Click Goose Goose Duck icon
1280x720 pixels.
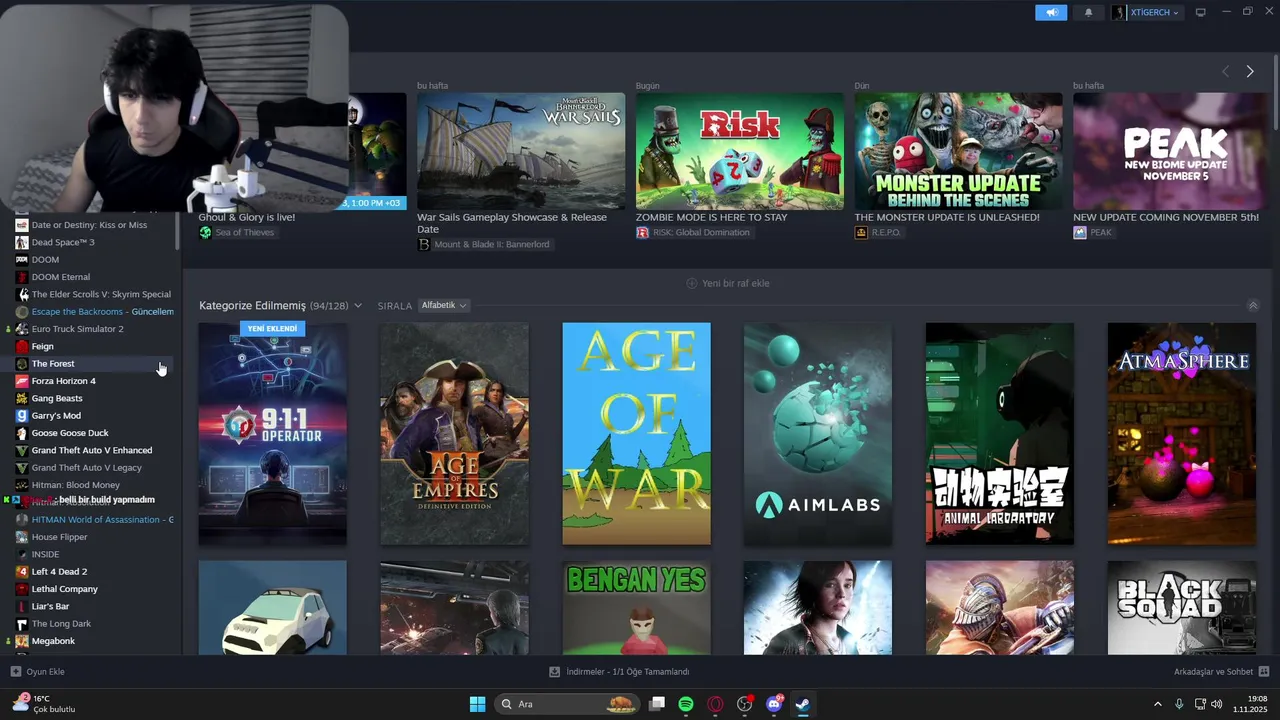pyautogui.click(x=22, y=433)
